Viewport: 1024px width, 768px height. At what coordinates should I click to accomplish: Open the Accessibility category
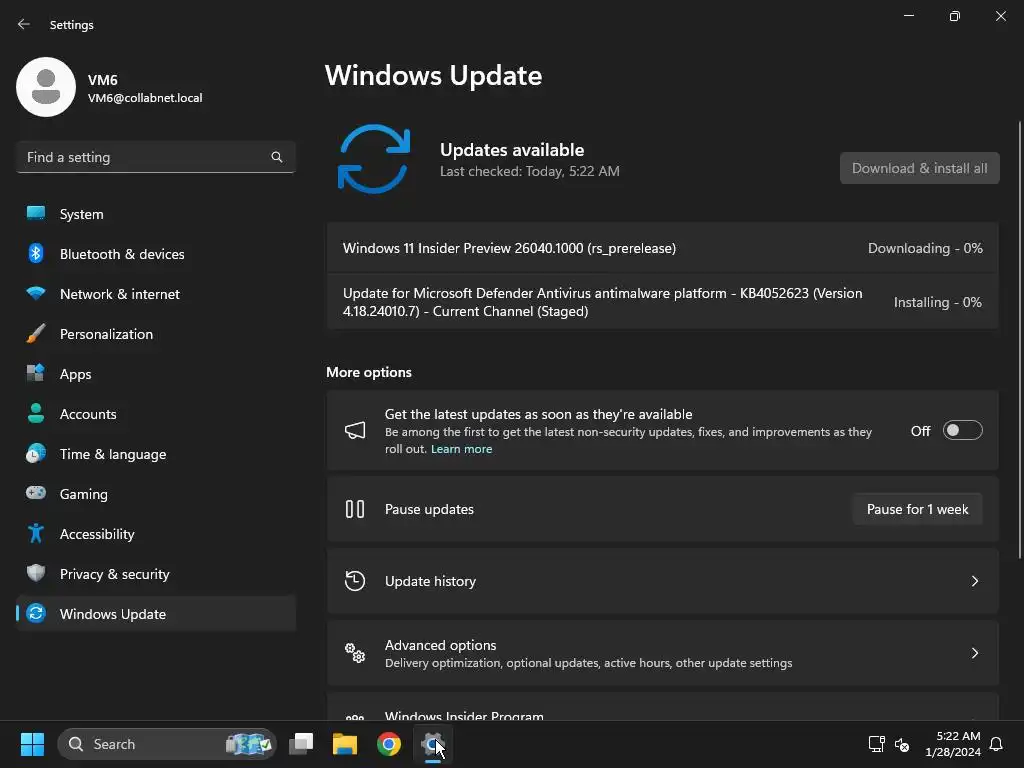156,534
